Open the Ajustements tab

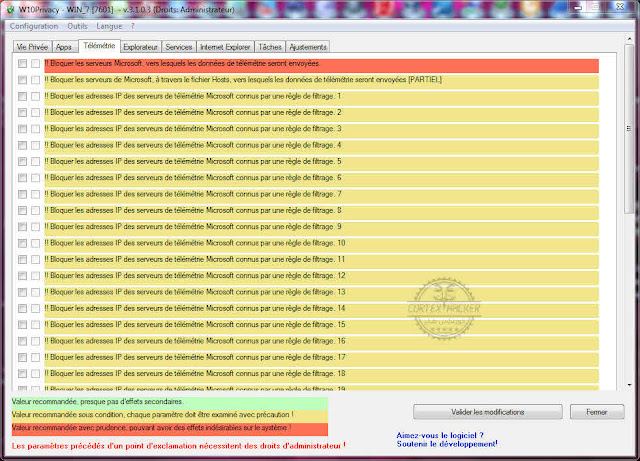tap(308, 47)
